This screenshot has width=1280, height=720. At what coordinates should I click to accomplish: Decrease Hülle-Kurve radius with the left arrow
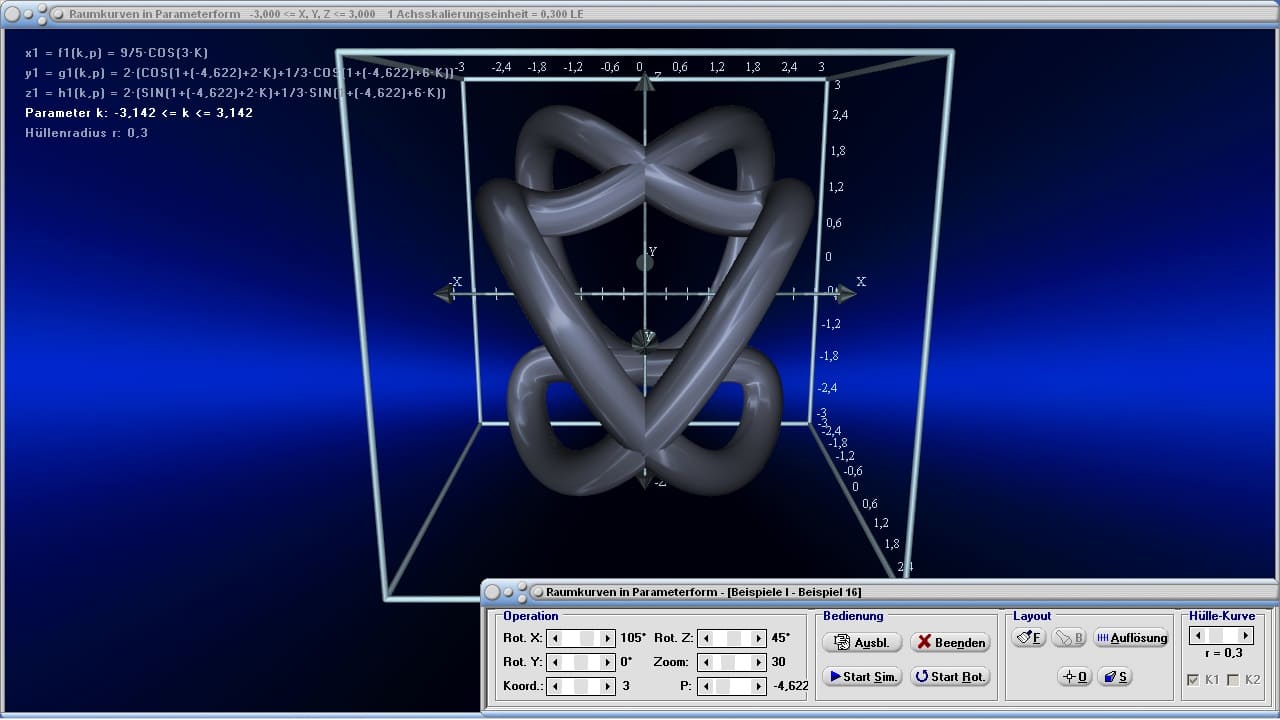coord(1197,635)
